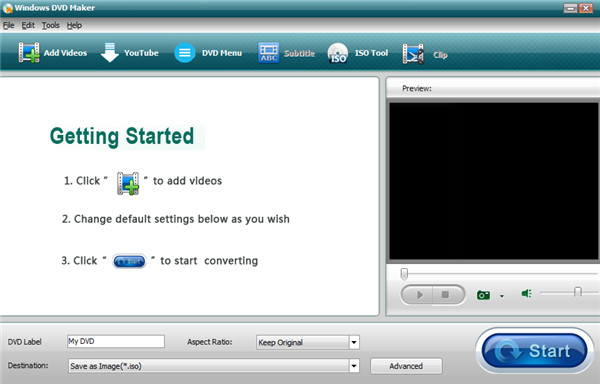Select the Subtitle ABC icon

(x=269, y=53)
